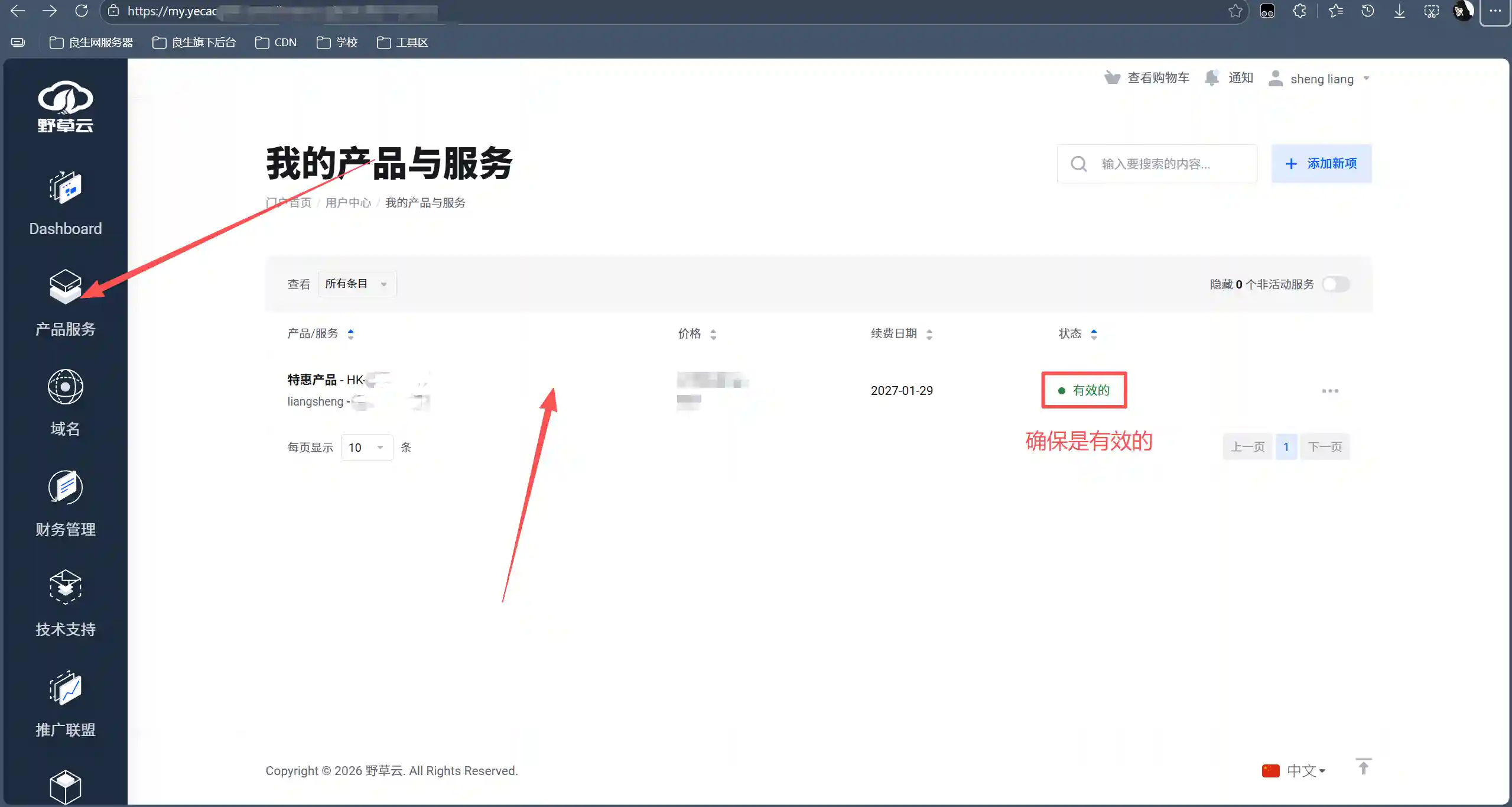Open the favorites list icon
The width and height of the screenshot is (1512, 807).
tap(1336, 11)
